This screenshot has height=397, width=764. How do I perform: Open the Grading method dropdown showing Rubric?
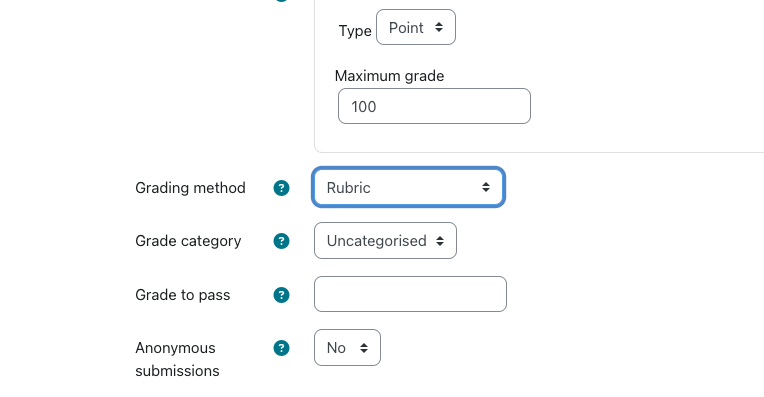coord(408,187)
